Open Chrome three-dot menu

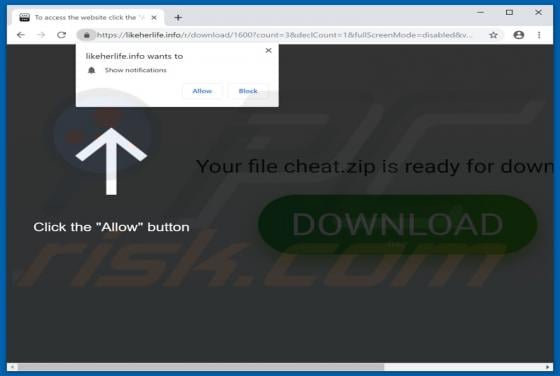(x=539, y=35)
